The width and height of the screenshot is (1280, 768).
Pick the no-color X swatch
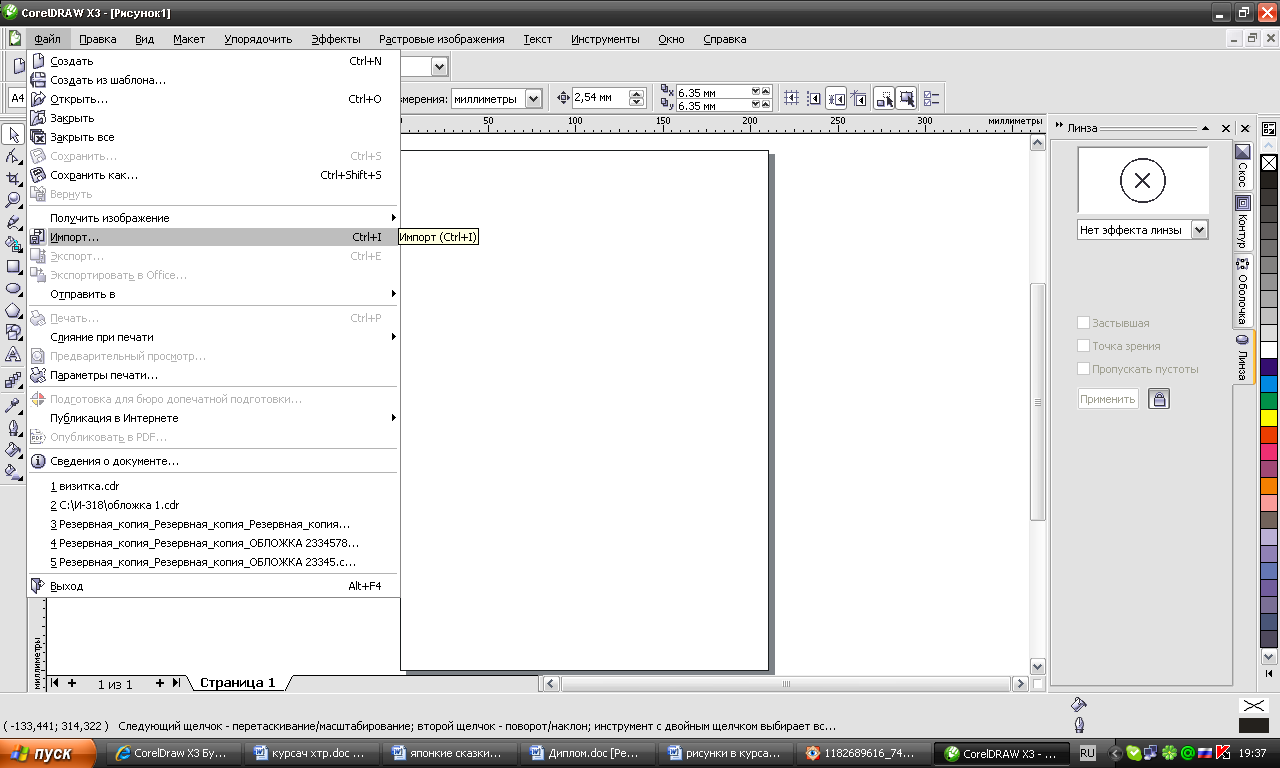tap(1269, 162)
